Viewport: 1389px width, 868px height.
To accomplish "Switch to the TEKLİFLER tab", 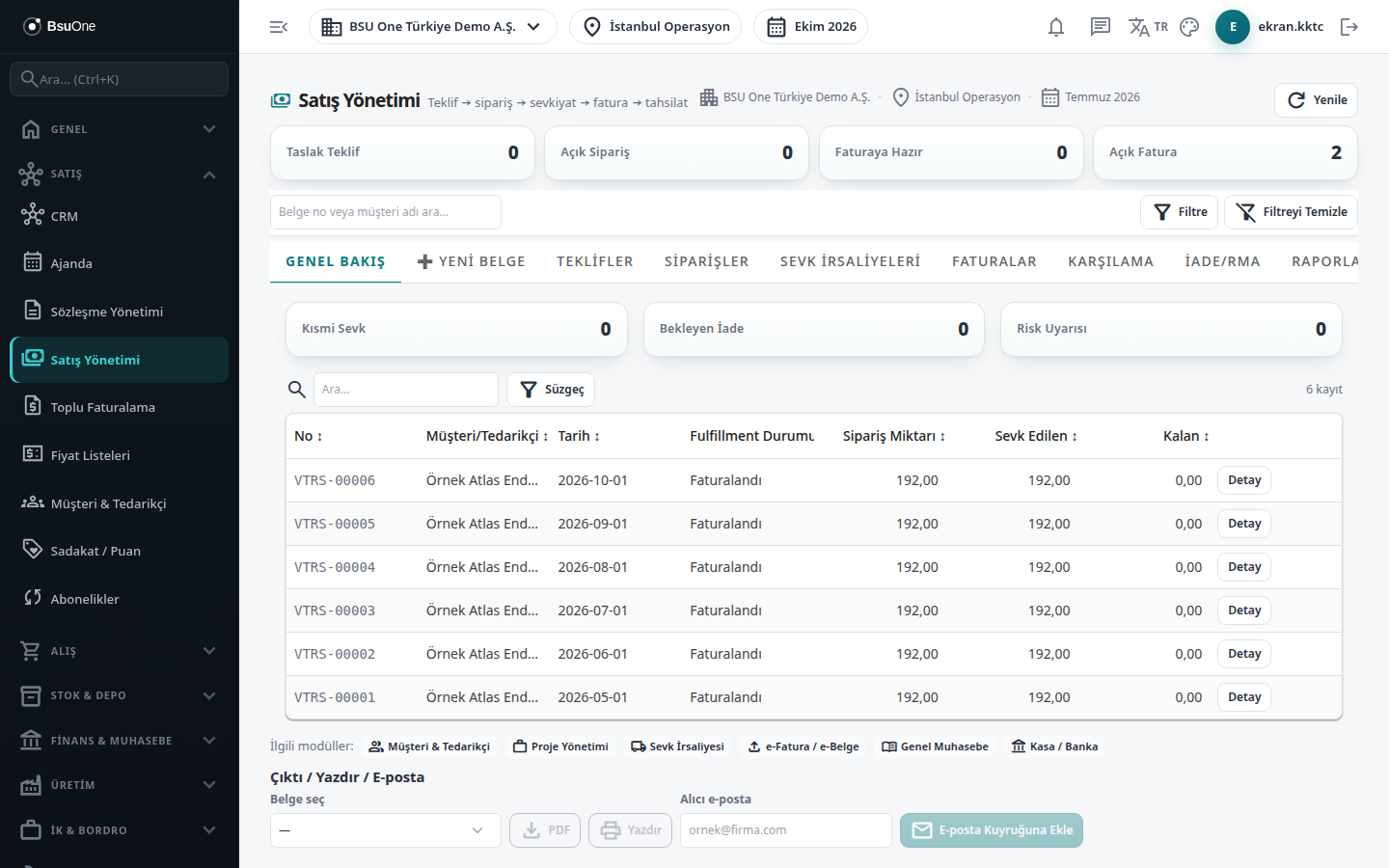I will click(x=595, y=261).
